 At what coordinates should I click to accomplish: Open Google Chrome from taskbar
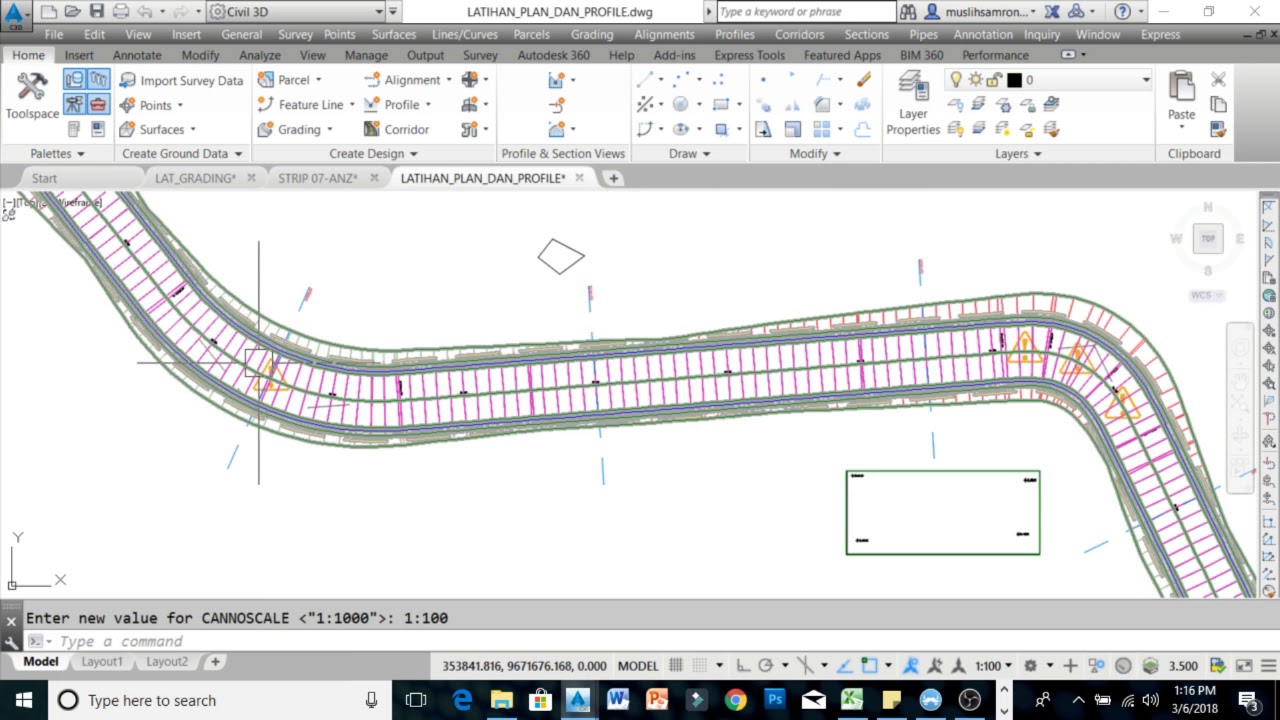click(735, 700)
